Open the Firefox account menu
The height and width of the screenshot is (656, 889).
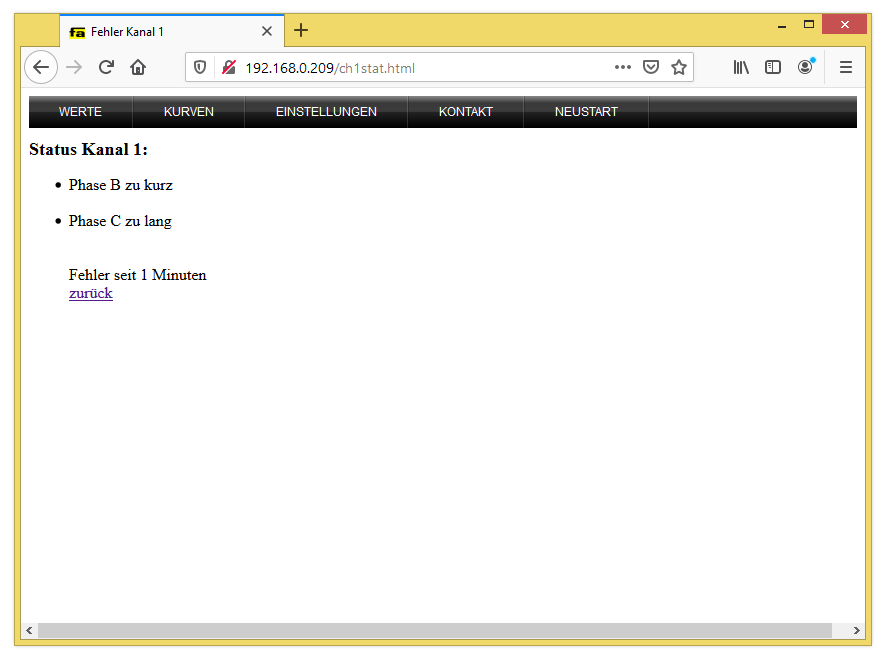(805, 67)
